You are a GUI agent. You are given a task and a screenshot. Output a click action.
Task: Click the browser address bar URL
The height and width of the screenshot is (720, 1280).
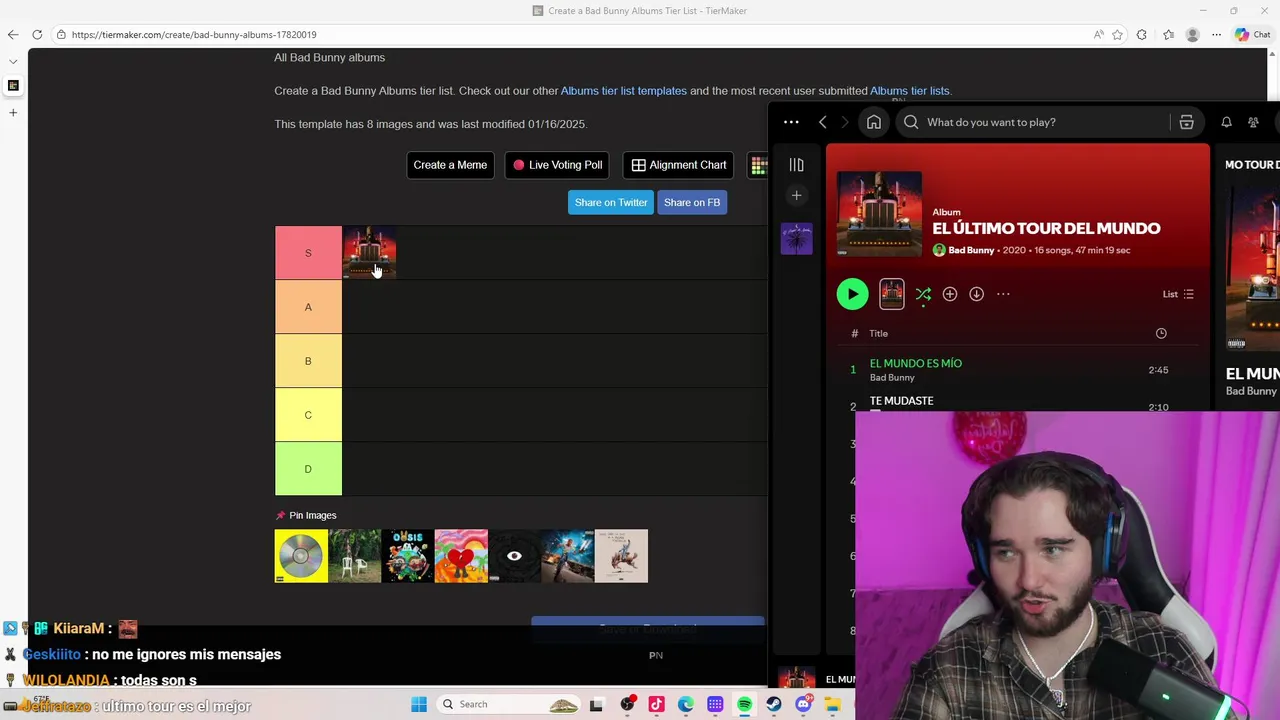click(194, 35)
